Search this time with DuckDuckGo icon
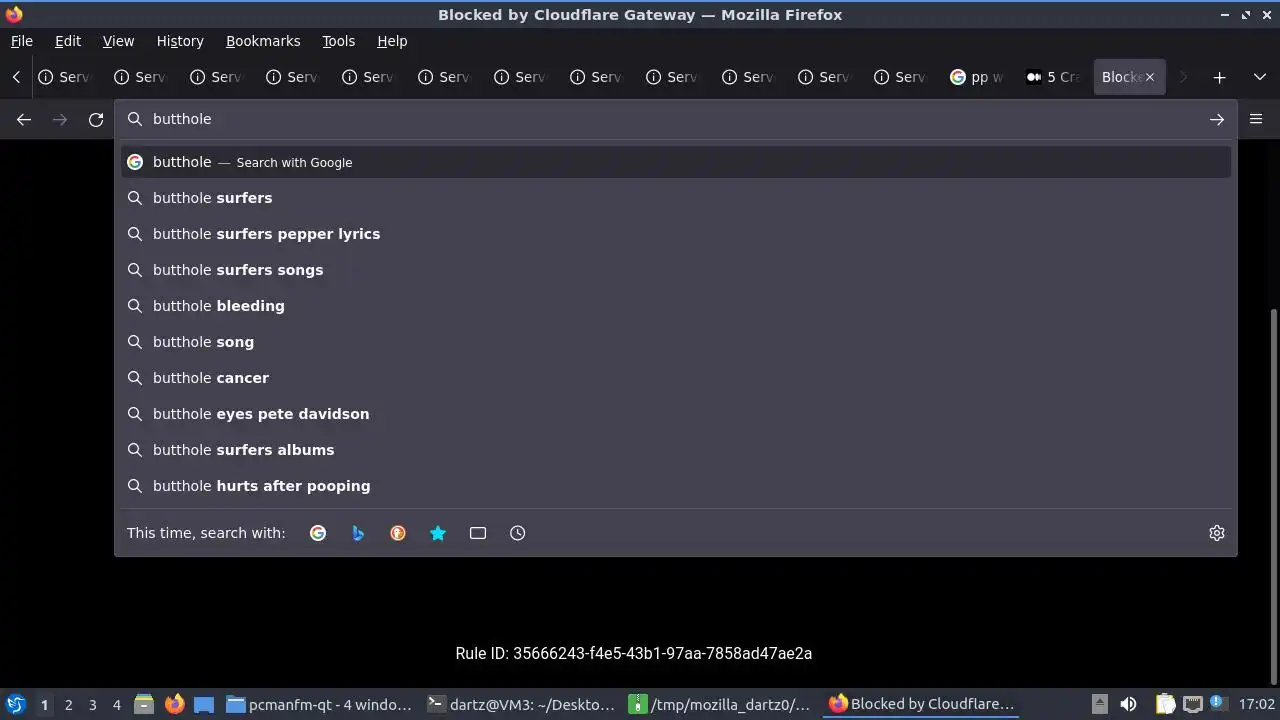The width and height of the screenshot is (1280, 720). pyautogui.click(x=398, y=533)
